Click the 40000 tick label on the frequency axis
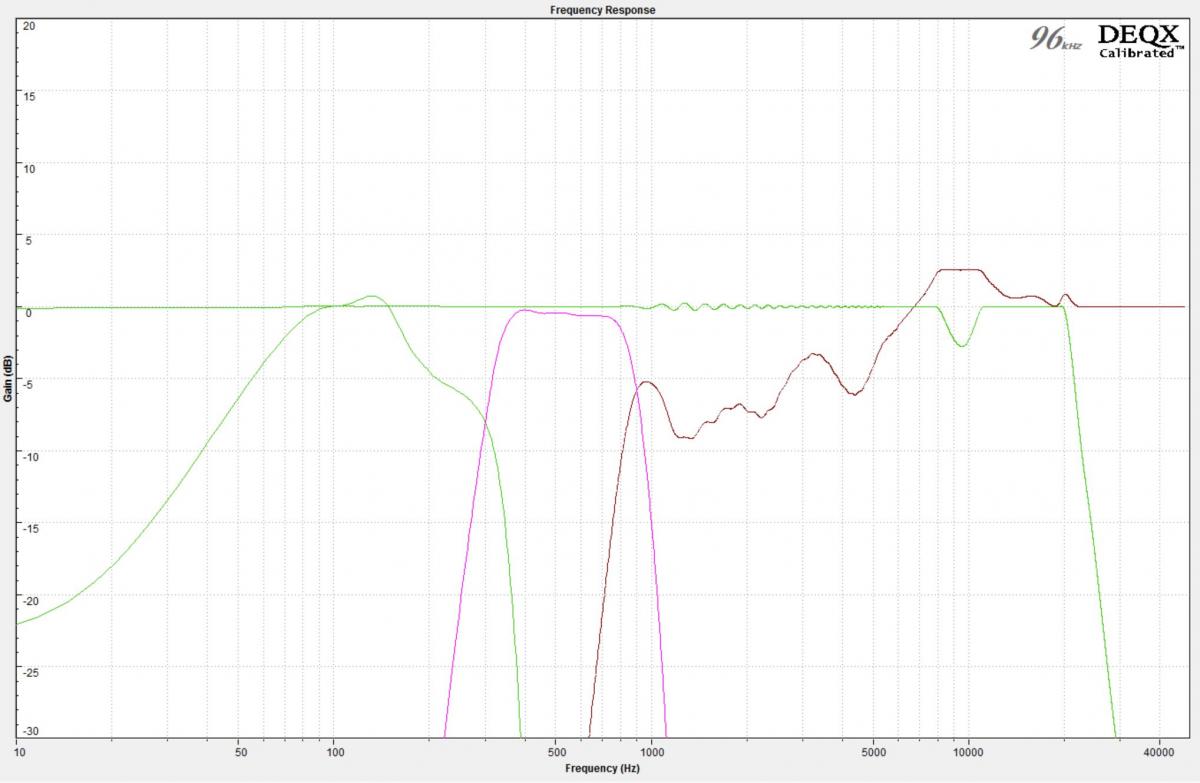 1158,749
